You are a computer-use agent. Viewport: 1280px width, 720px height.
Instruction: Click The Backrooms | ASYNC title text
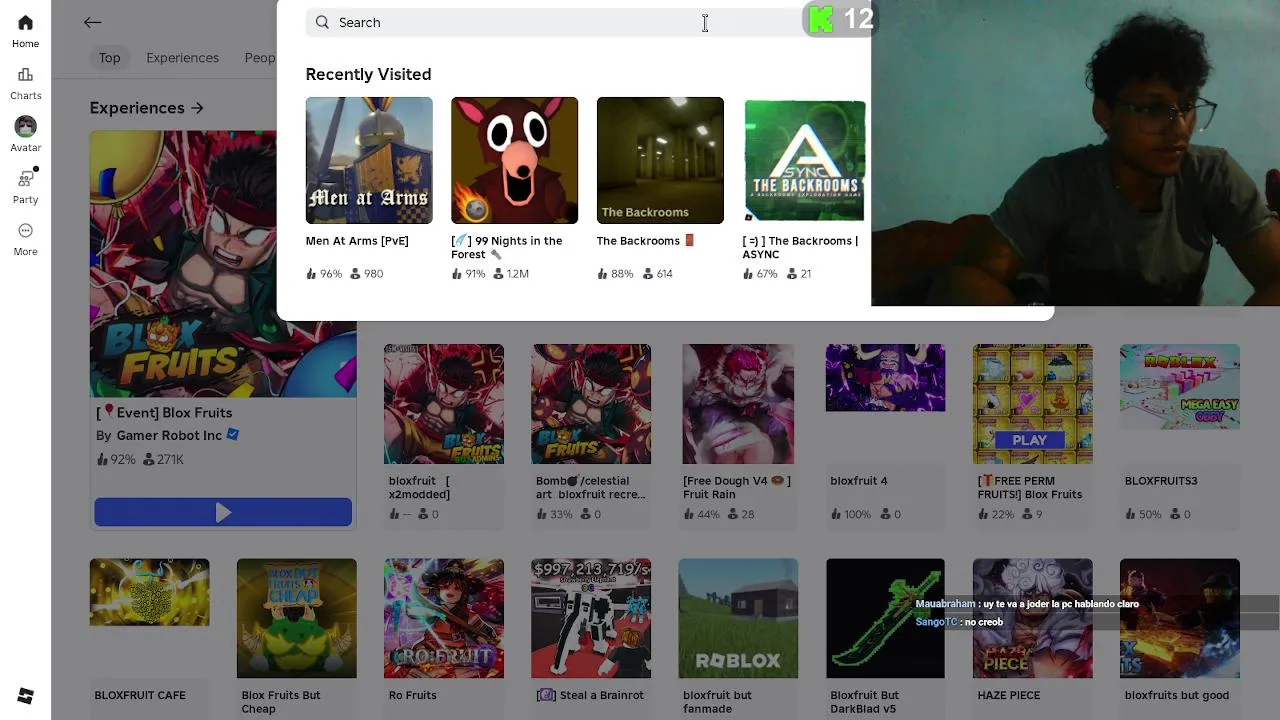click(x=800, y=247)
